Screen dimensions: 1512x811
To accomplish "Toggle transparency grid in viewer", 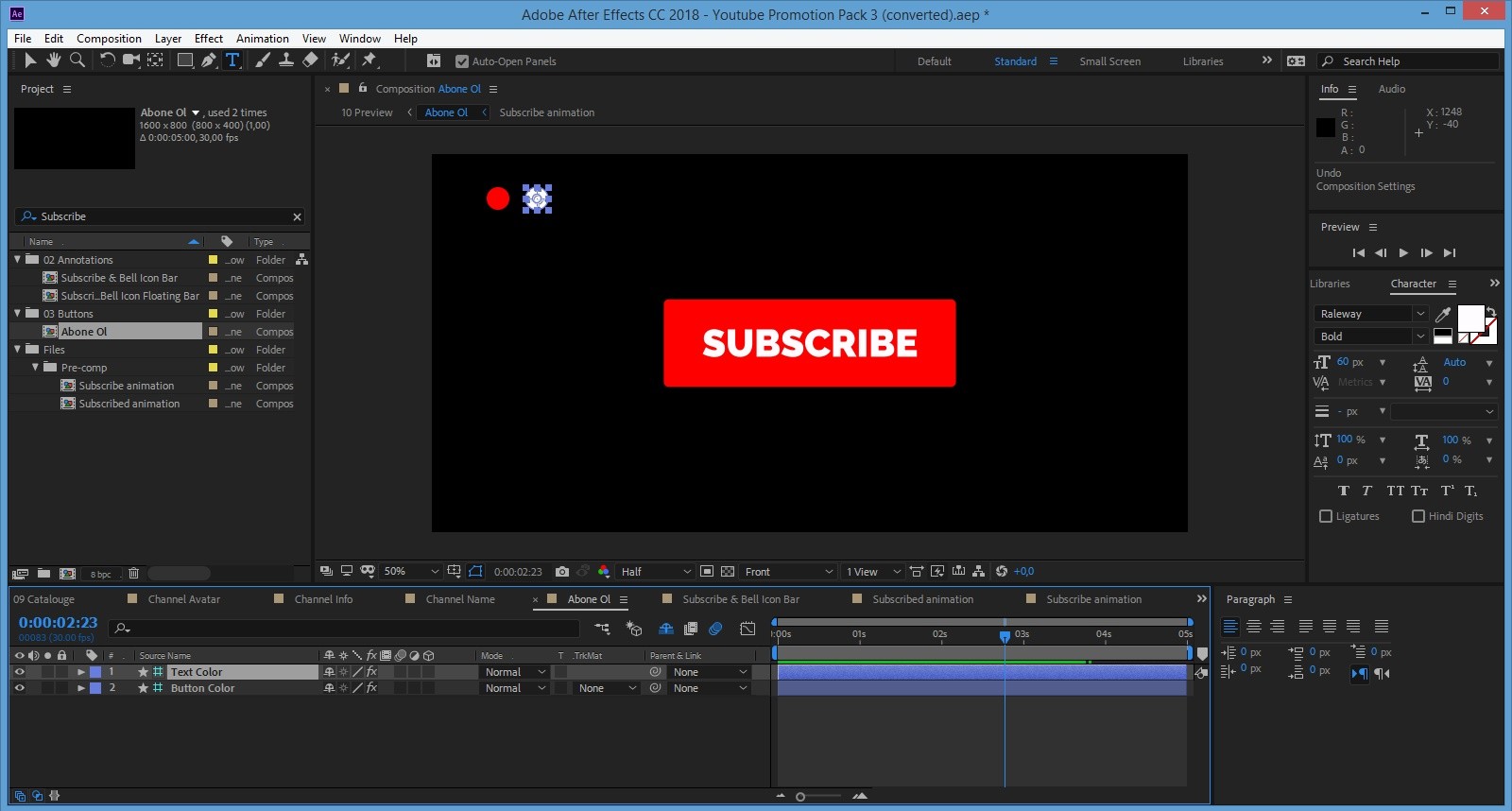I will pyautogui.click(x=728, y=571).
